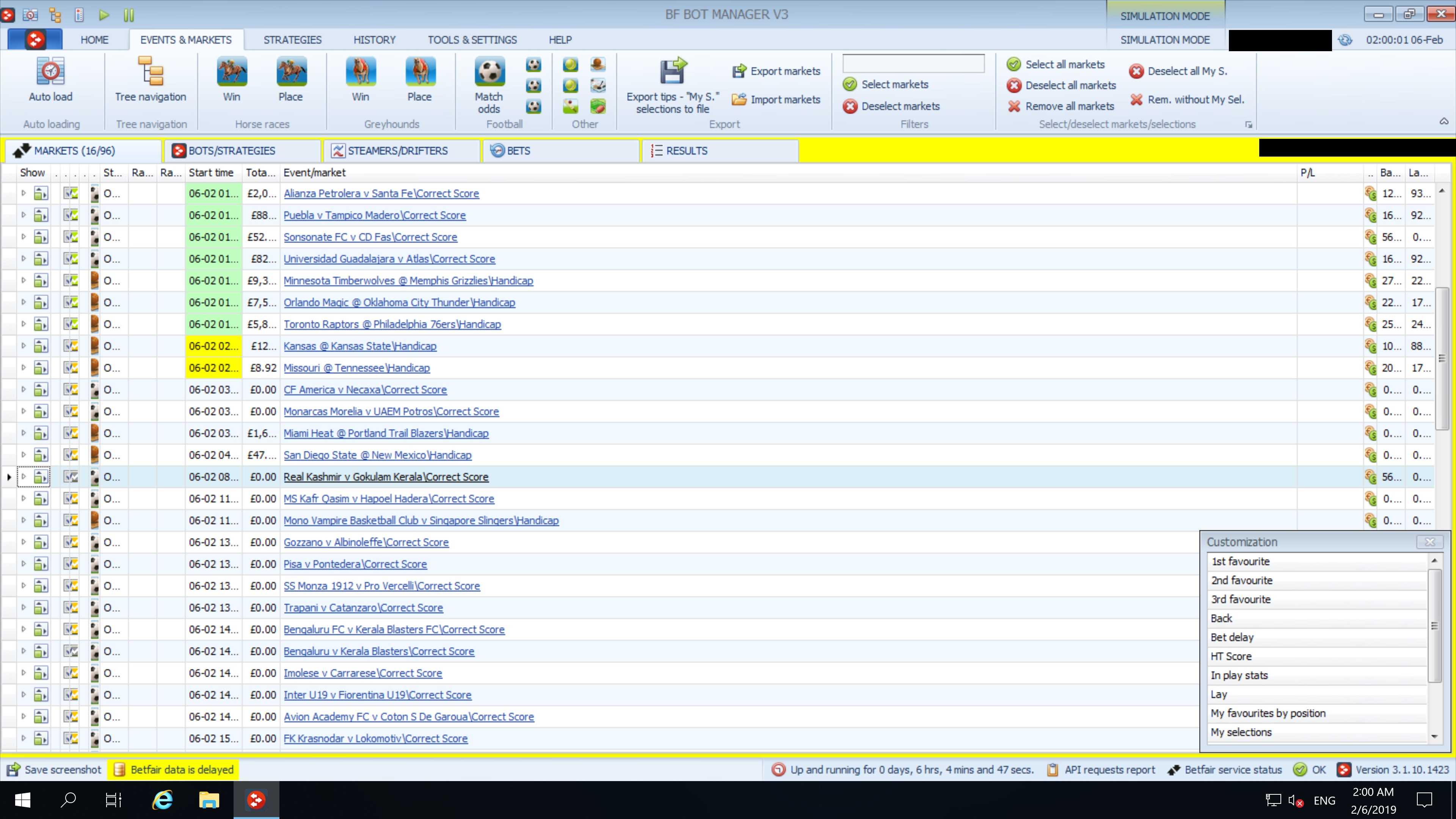This screenshot has height=819, width=1456.
Task: Click the tree icon in quick access toolbar
Action: click(x=55, y=15)
